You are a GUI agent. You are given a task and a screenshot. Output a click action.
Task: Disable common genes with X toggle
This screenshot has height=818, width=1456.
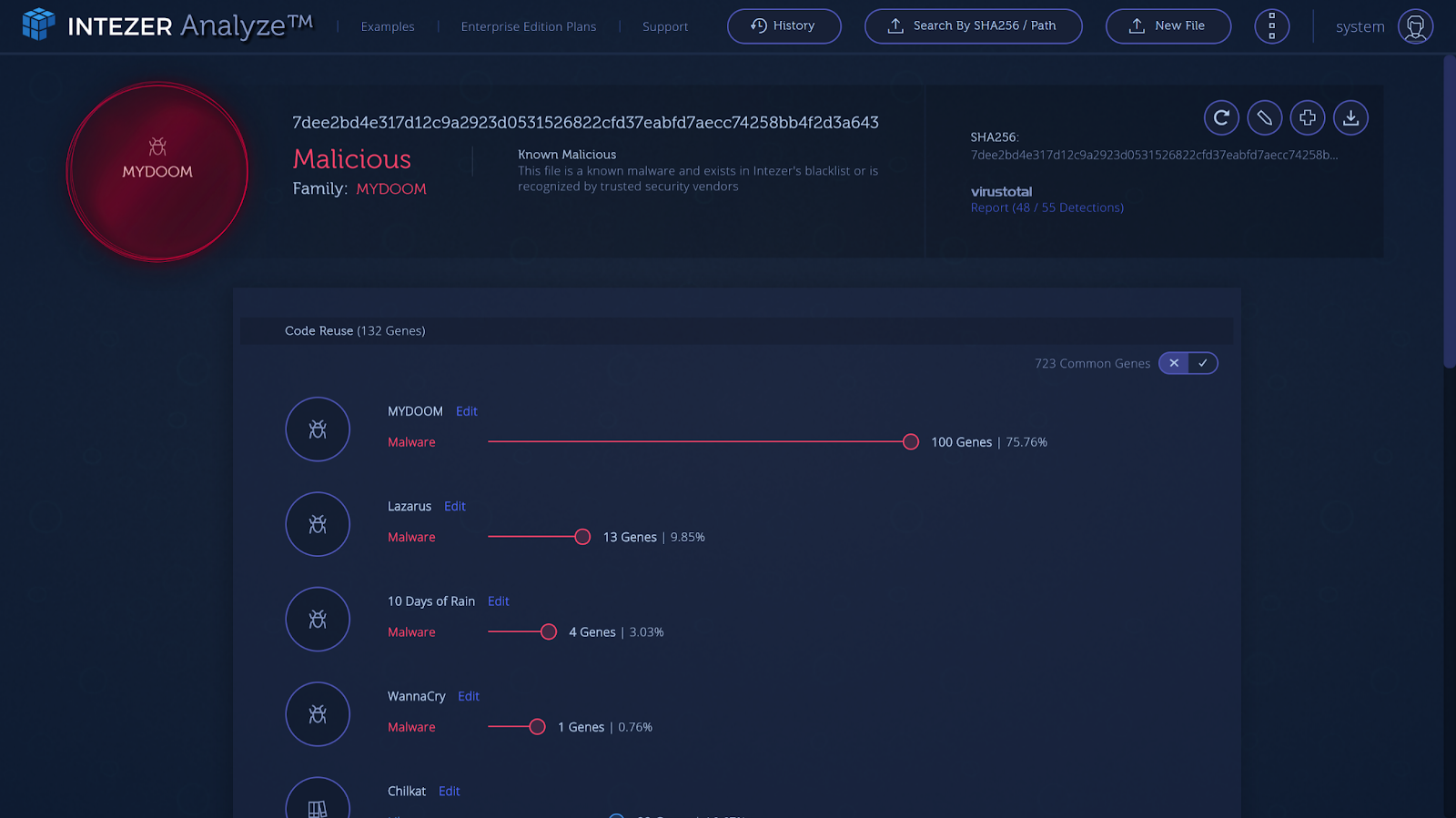(x=1174, y=363)
